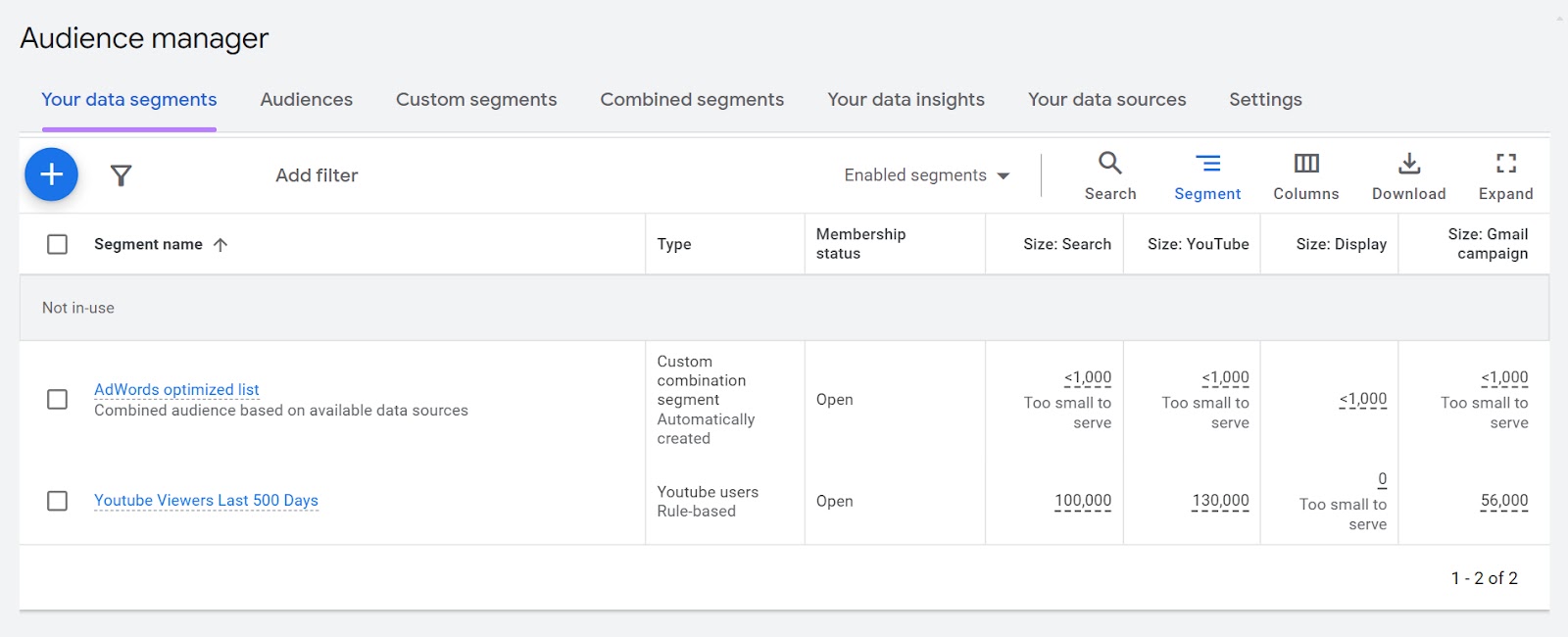Viewport: 1568px width, 637px height.
Task: Open the Columns customization icon
Action: 1306,174
